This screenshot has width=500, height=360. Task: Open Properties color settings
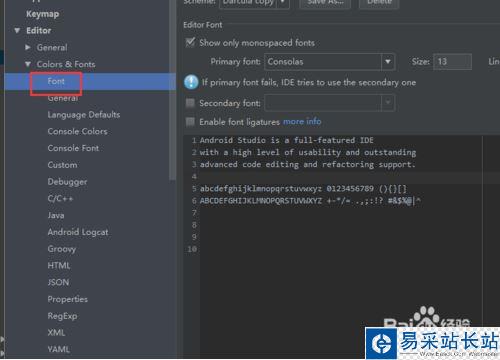[x=67, y=299]
